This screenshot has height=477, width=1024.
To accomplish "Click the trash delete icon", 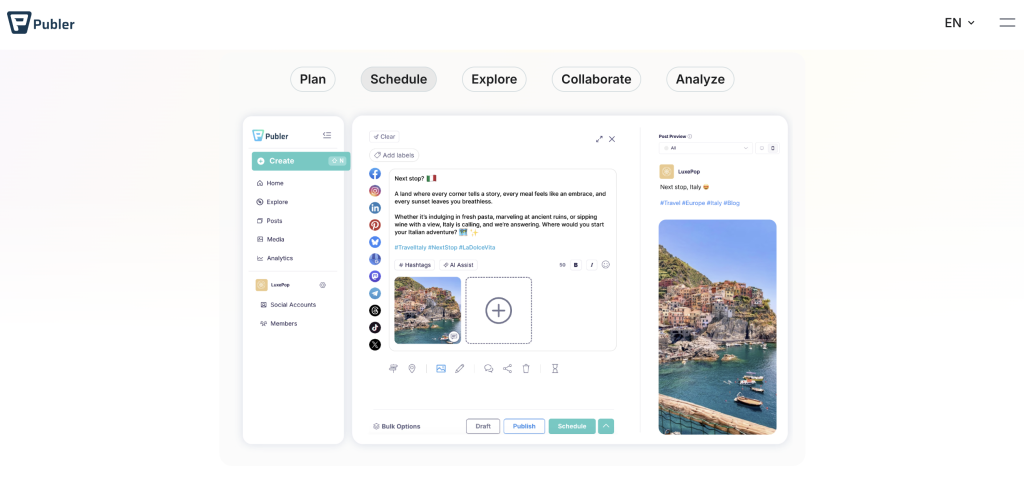I will tap(526, 369).
